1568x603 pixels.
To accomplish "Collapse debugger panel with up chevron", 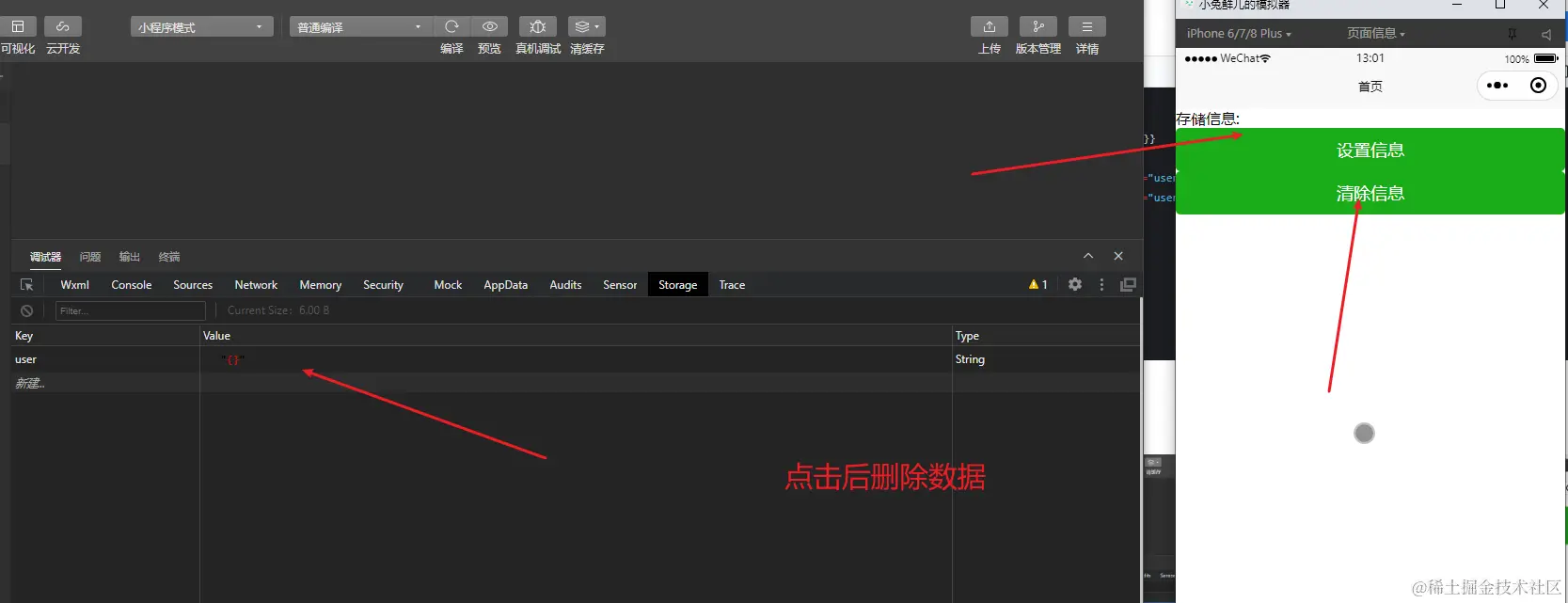I will point(1088,256).
